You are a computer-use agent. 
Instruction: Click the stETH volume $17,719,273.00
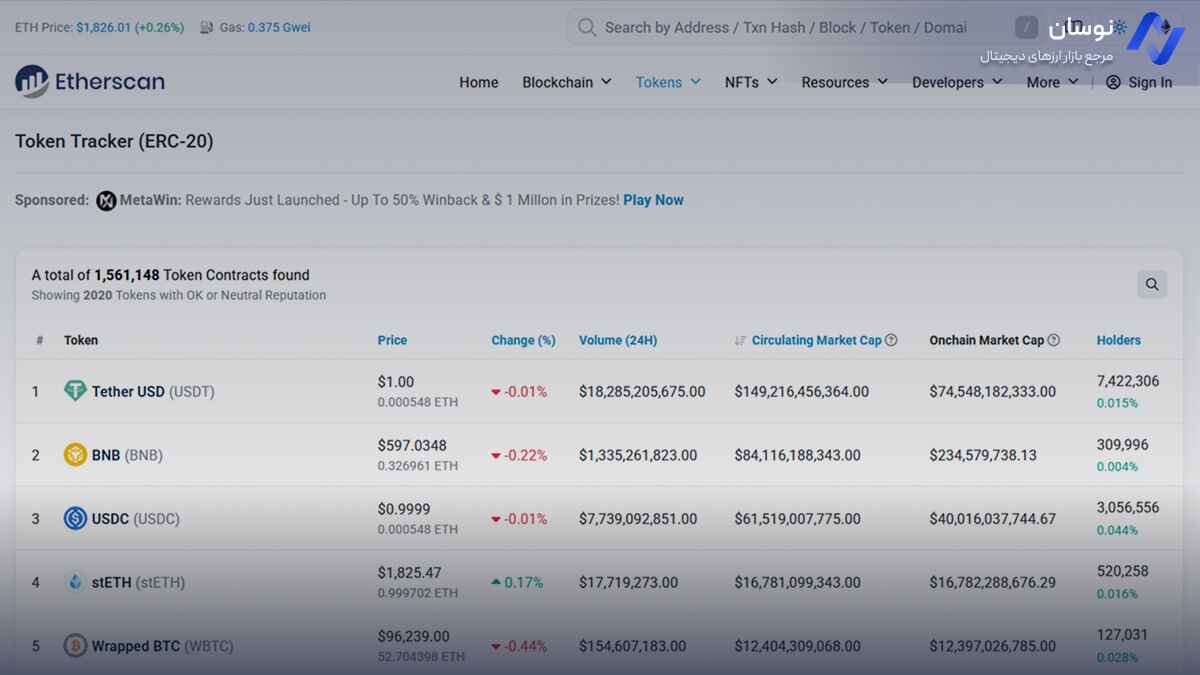628,582
